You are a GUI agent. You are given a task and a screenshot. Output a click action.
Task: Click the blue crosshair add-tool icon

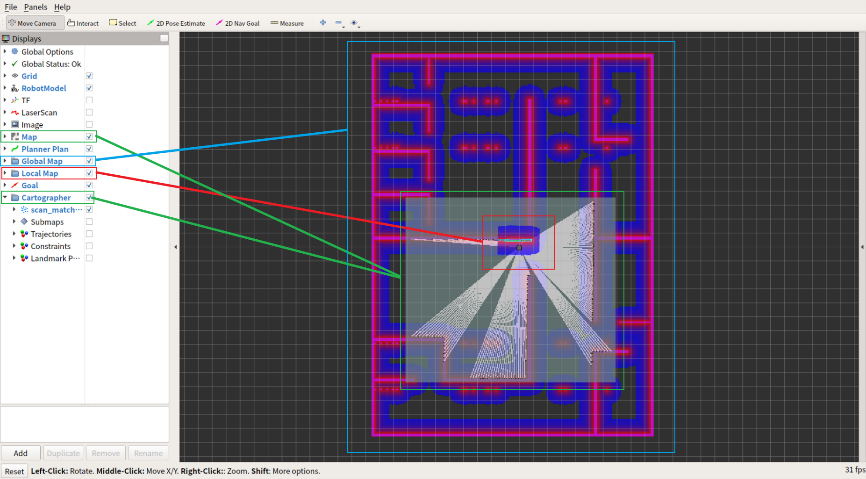point(322,23)
